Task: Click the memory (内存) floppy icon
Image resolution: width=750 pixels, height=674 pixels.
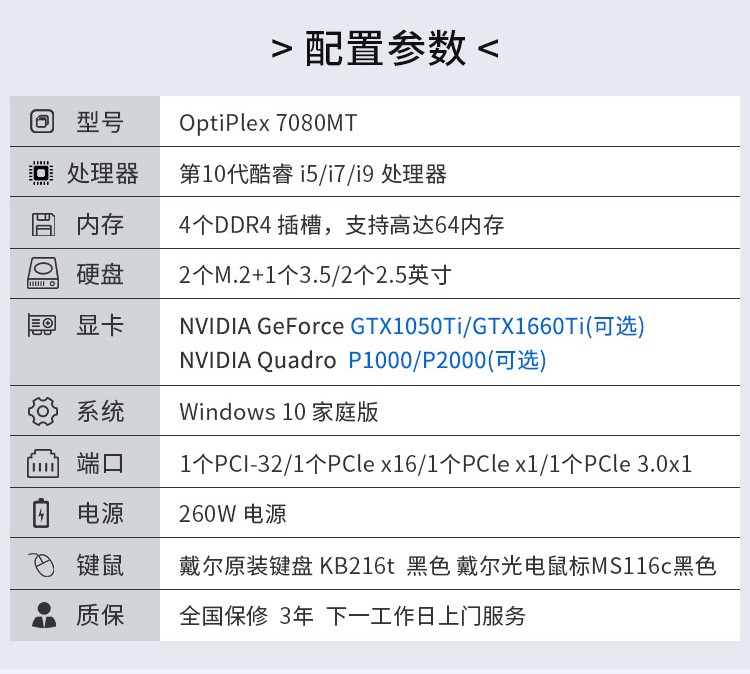Action: [44, 224]
